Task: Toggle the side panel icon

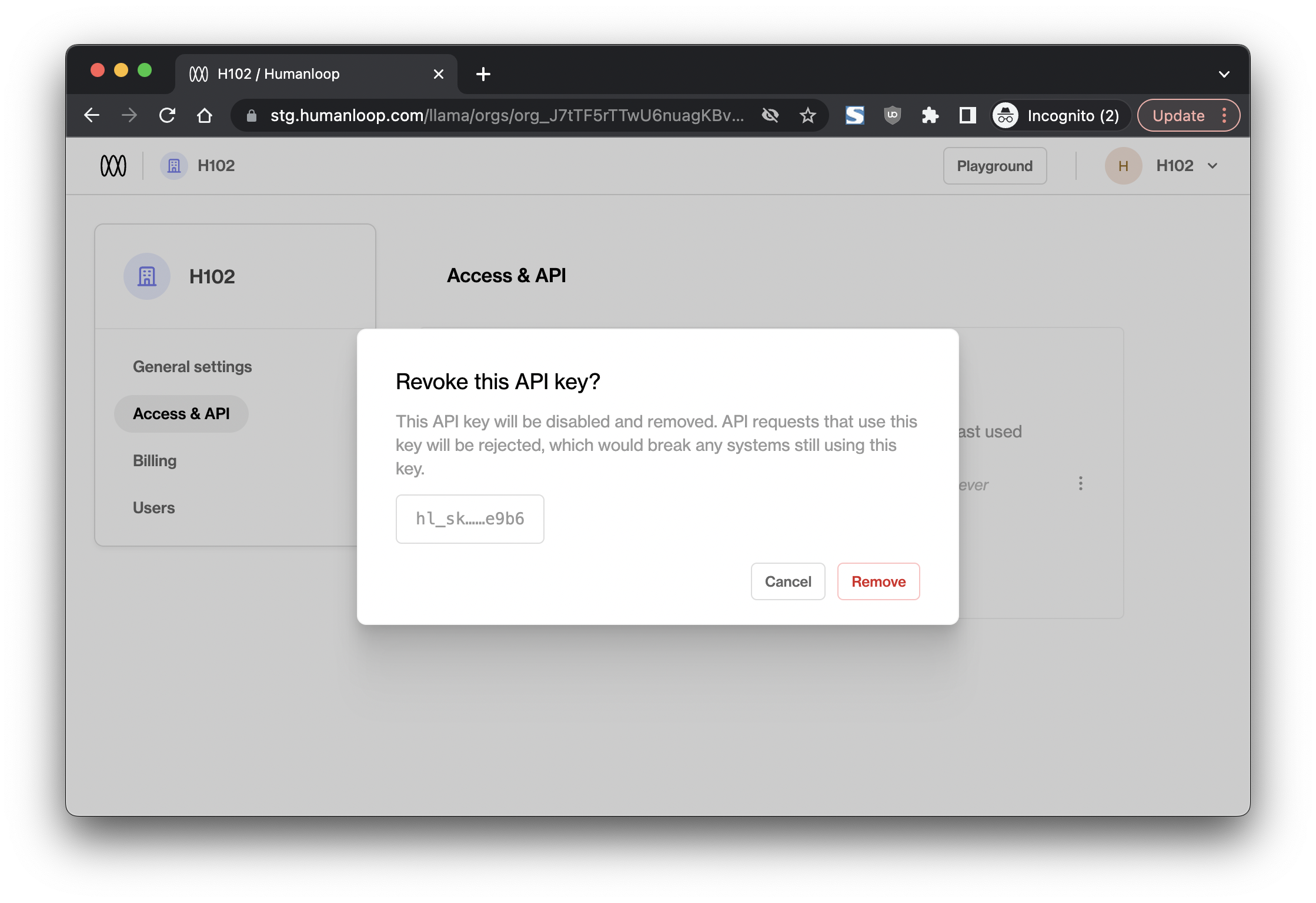Action: [967, 115]
